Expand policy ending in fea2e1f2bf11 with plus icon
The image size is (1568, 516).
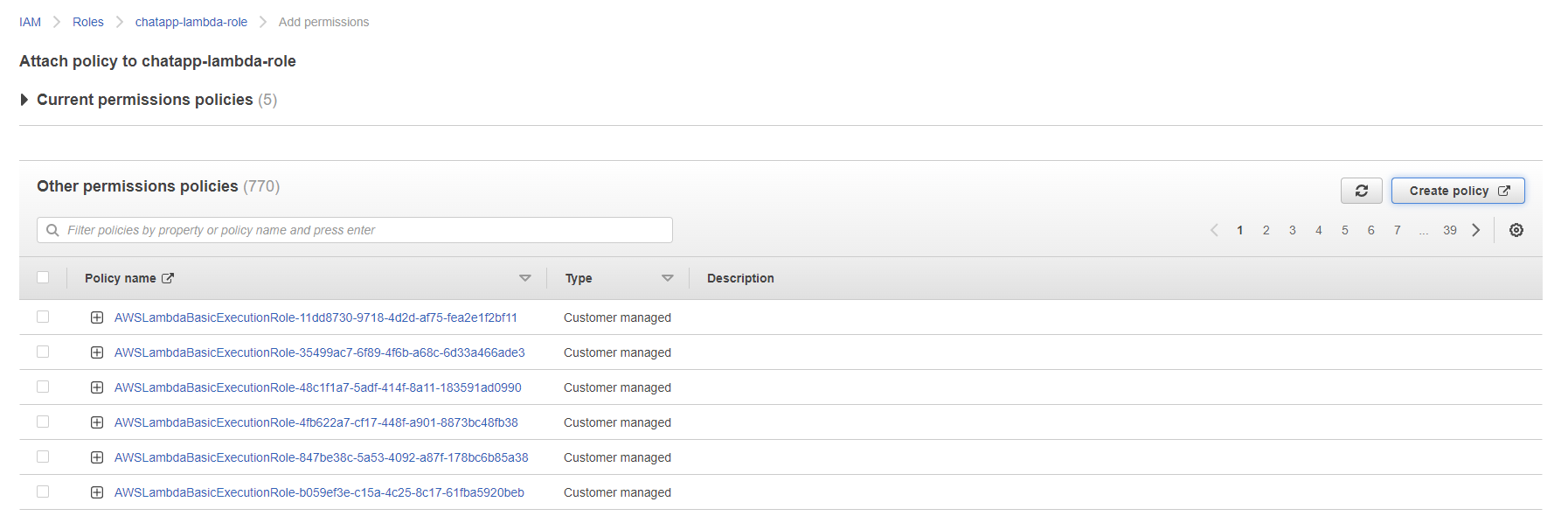97,317
